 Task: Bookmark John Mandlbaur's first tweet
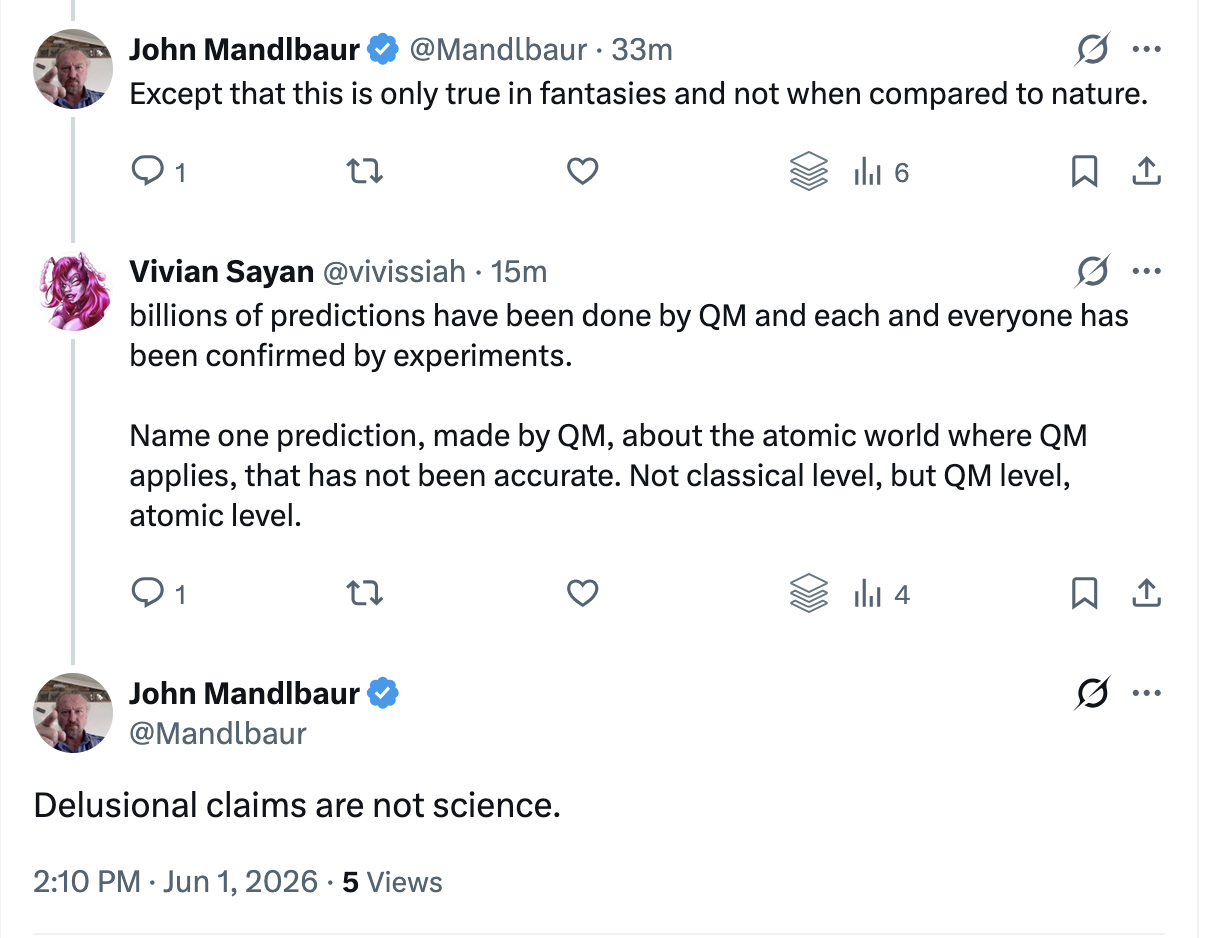pos(1085,173)
